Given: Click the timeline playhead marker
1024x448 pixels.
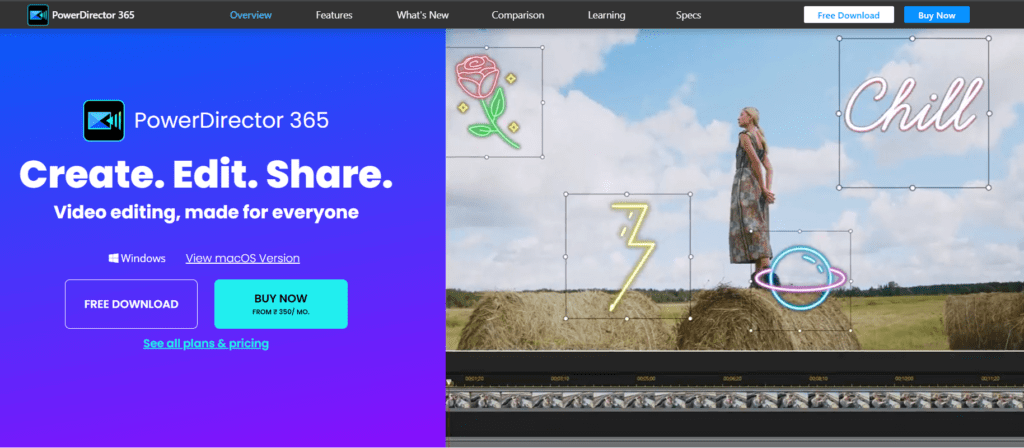Looking at the screenshot, I should (x=449, y=383).
